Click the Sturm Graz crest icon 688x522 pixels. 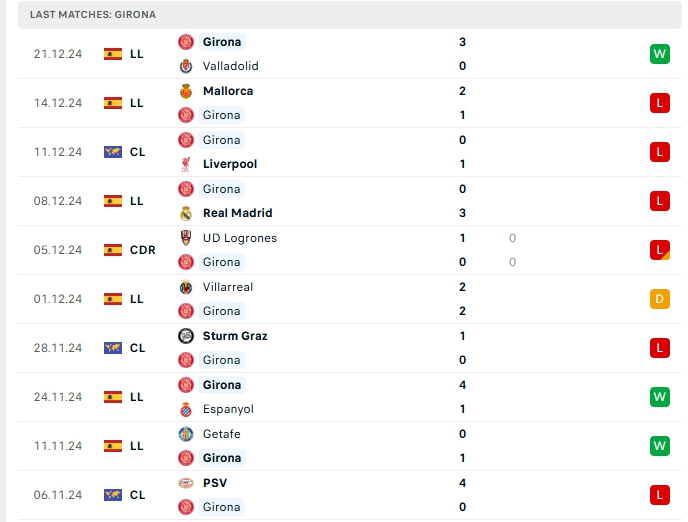[185, 336]
